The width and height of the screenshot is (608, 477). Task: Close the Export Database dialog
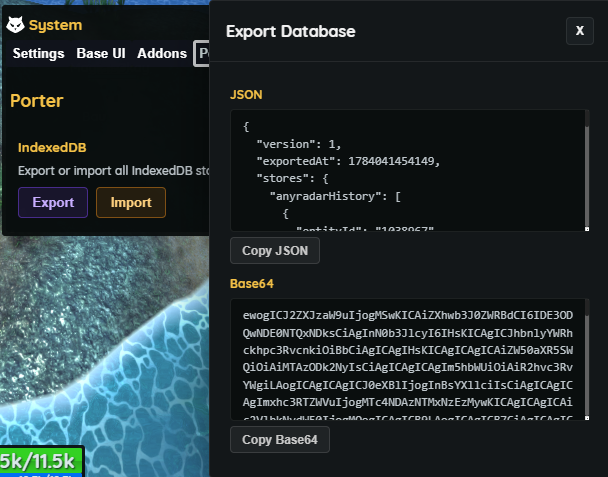(580, 31)
